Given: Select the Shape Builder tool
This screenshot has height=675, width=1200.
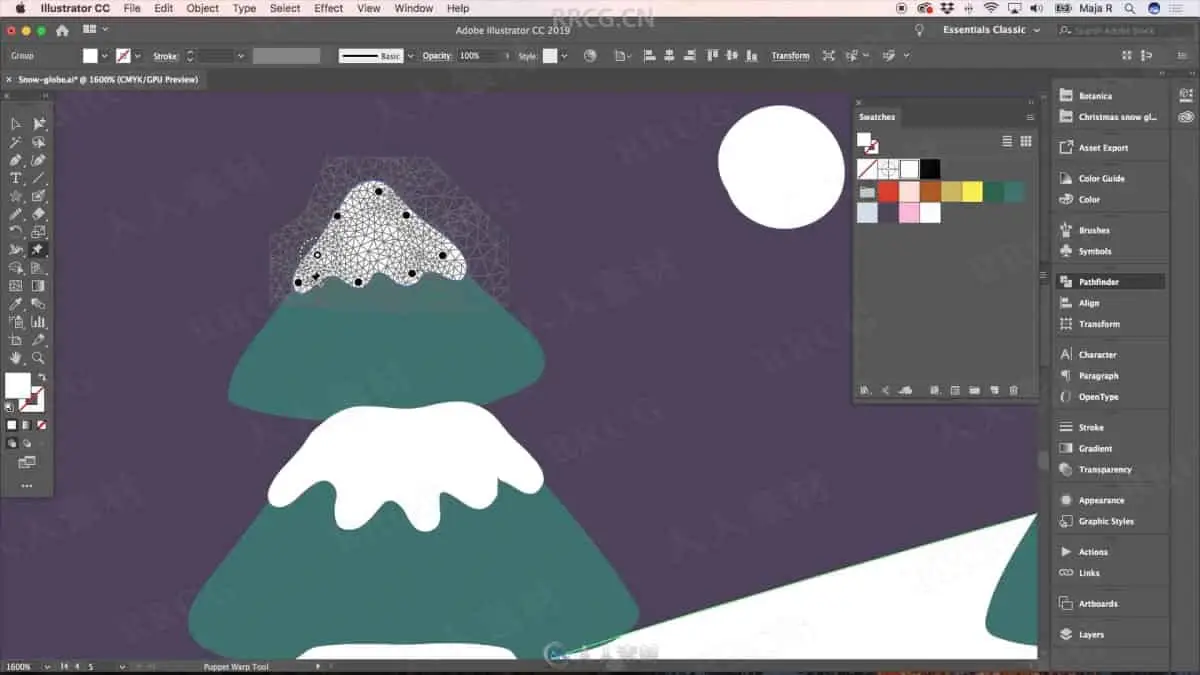Looking at the screenshot, I should (16, 268).
